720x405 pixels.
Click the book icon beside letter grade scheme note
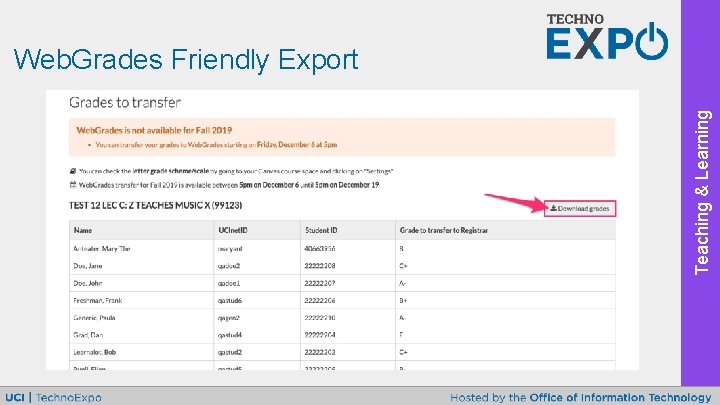(x=73, y=171)
